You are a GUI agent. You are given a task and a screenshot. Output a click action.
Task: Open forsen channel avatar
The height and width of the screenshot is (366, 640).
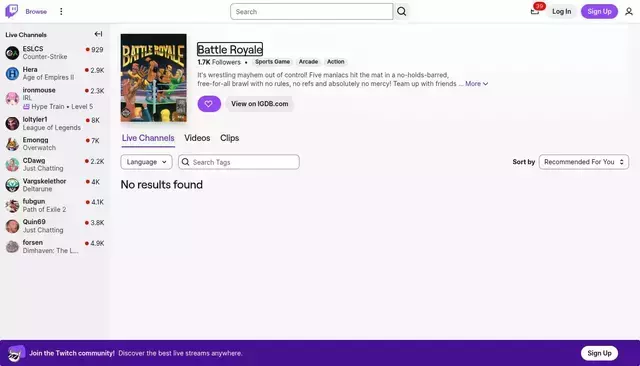pos(12,246)
